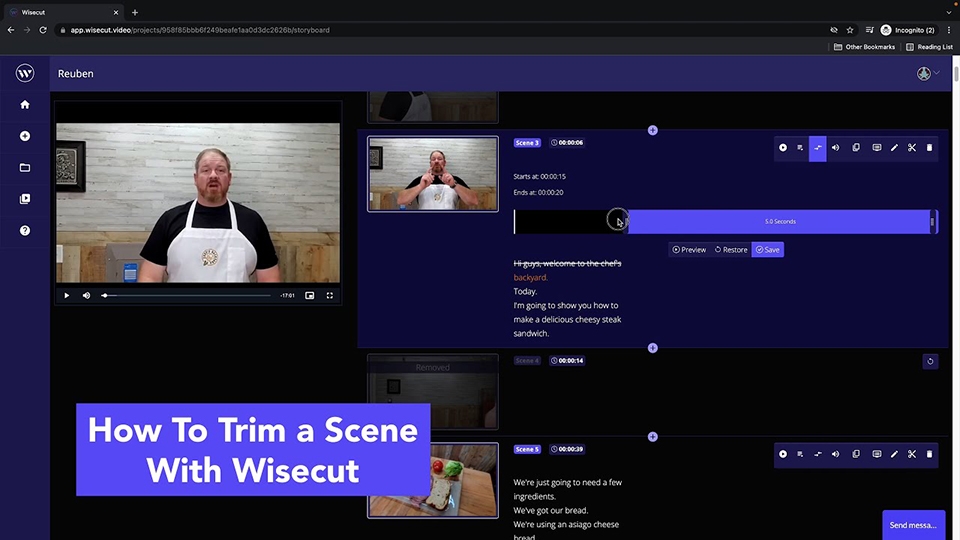The image size is (960, 540).
Task: Play the preview video
Action: pyautogui.click(x=66, y=296)
